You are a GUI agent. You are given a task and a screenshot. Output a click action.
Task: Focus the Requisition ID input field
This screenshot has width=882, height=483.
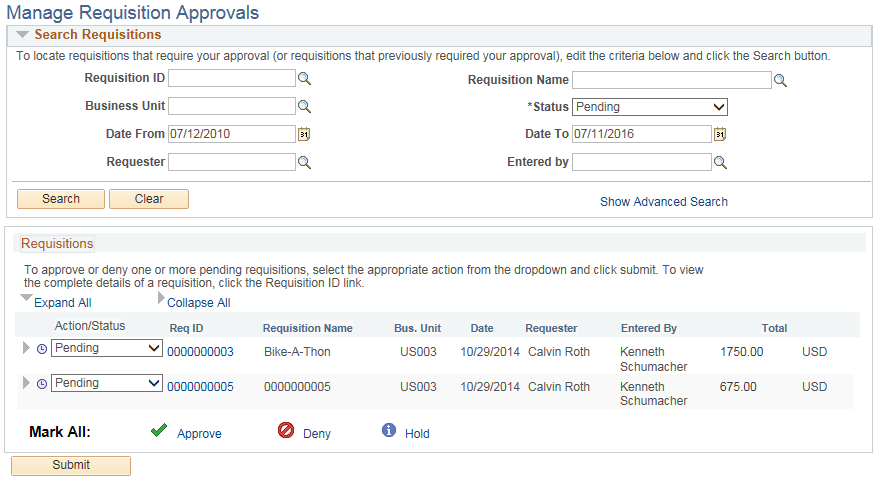pos(232,78)
